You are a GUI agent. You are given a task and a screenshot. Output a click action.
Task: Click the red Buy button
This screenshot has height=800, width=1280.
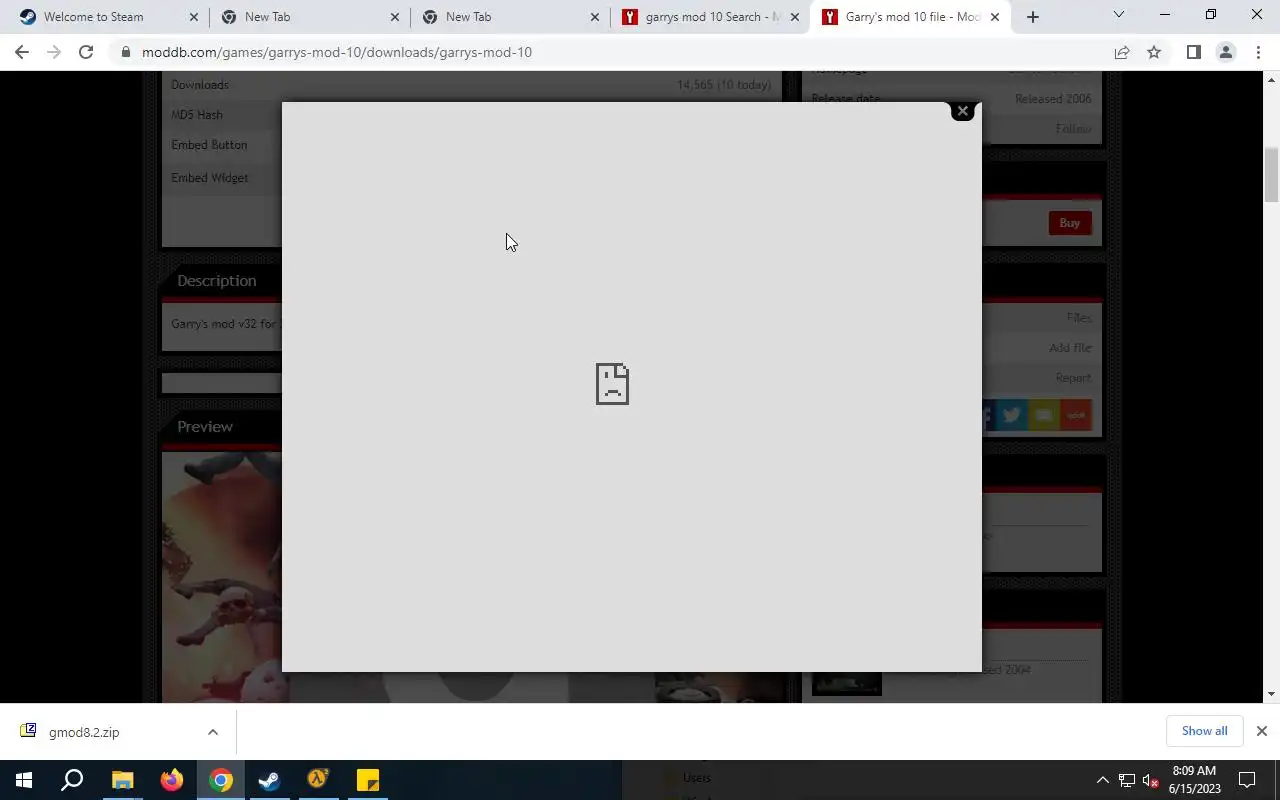[x=1070, y=223]
